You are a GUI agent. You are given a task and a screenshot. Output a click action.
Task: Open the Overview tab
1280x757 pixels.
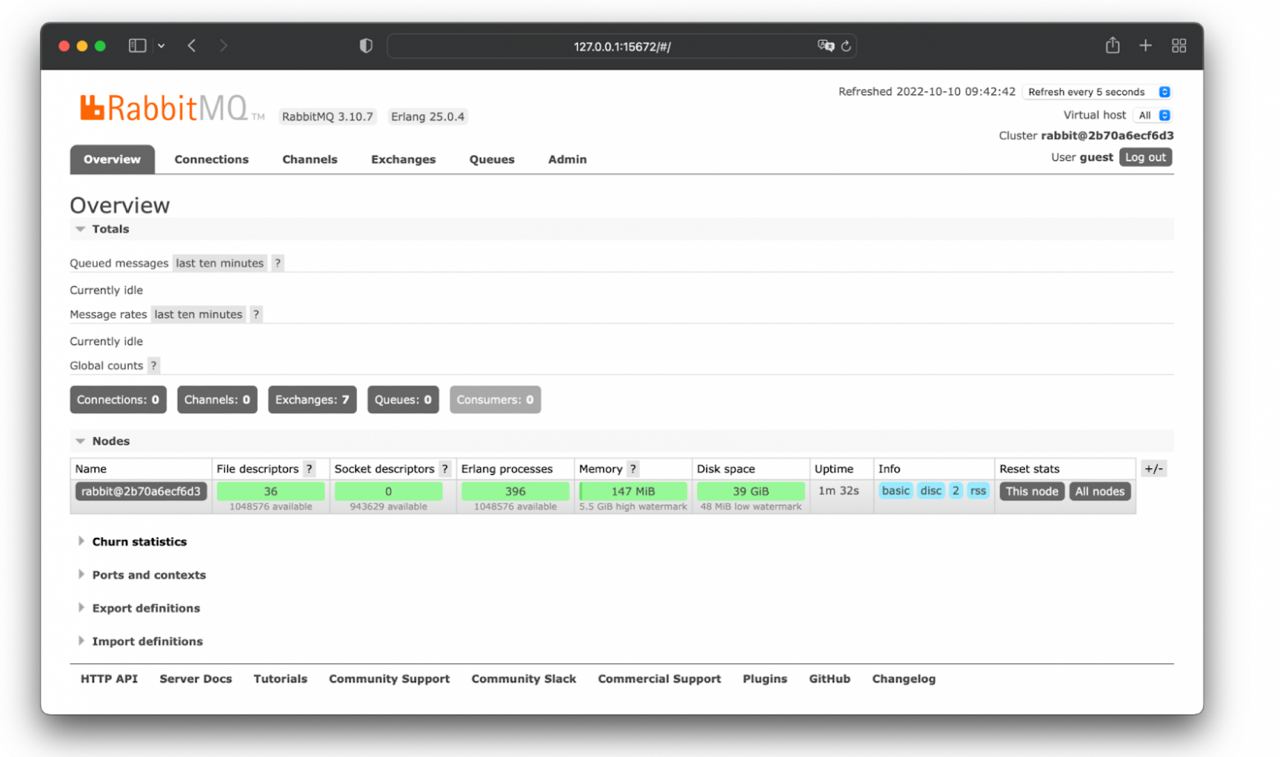[x=112, y=159]
